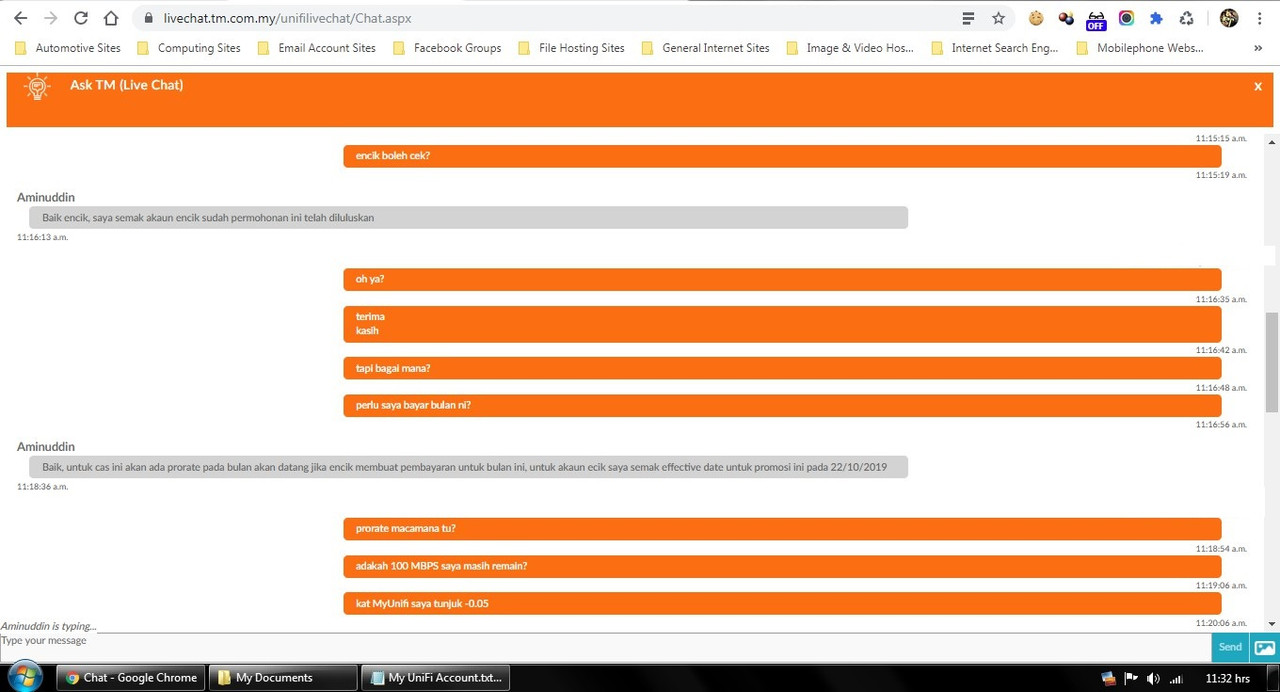1280x692 pixels.
Task: Show more bookmarks chevron
Action: click(1258, 47)
